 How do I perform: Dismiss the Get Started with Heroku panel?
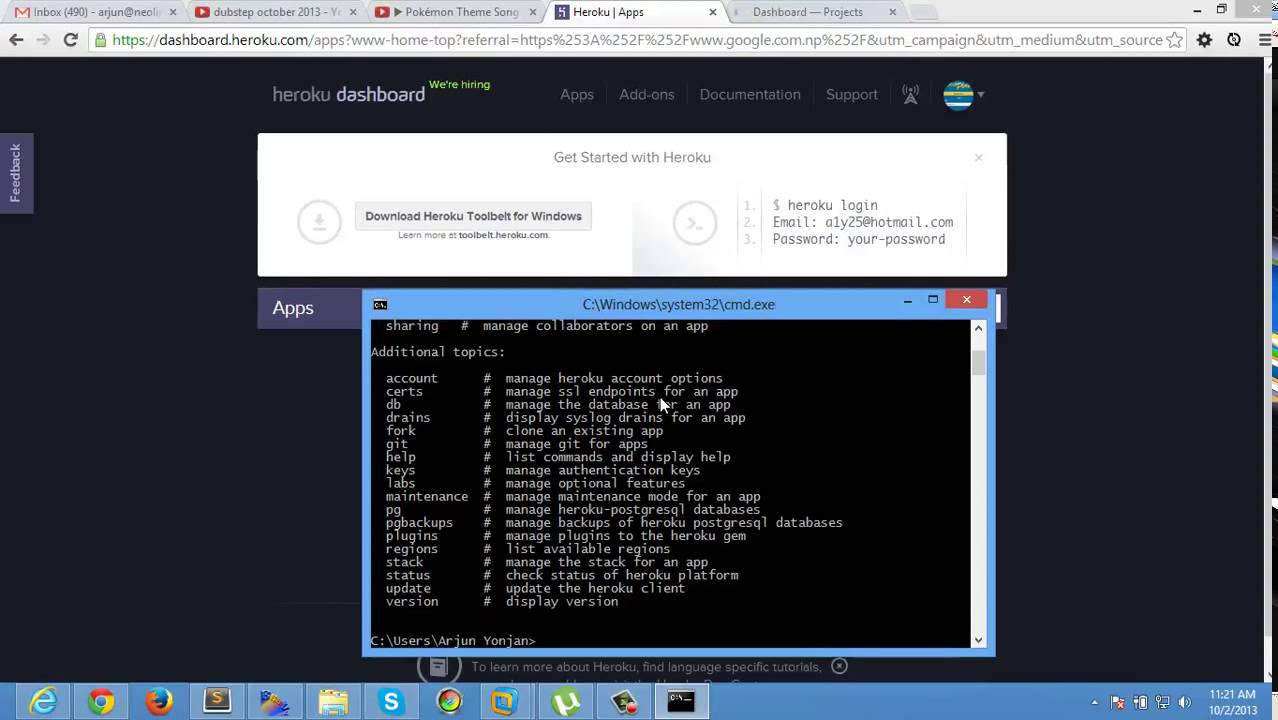click(x=979, y=157)
